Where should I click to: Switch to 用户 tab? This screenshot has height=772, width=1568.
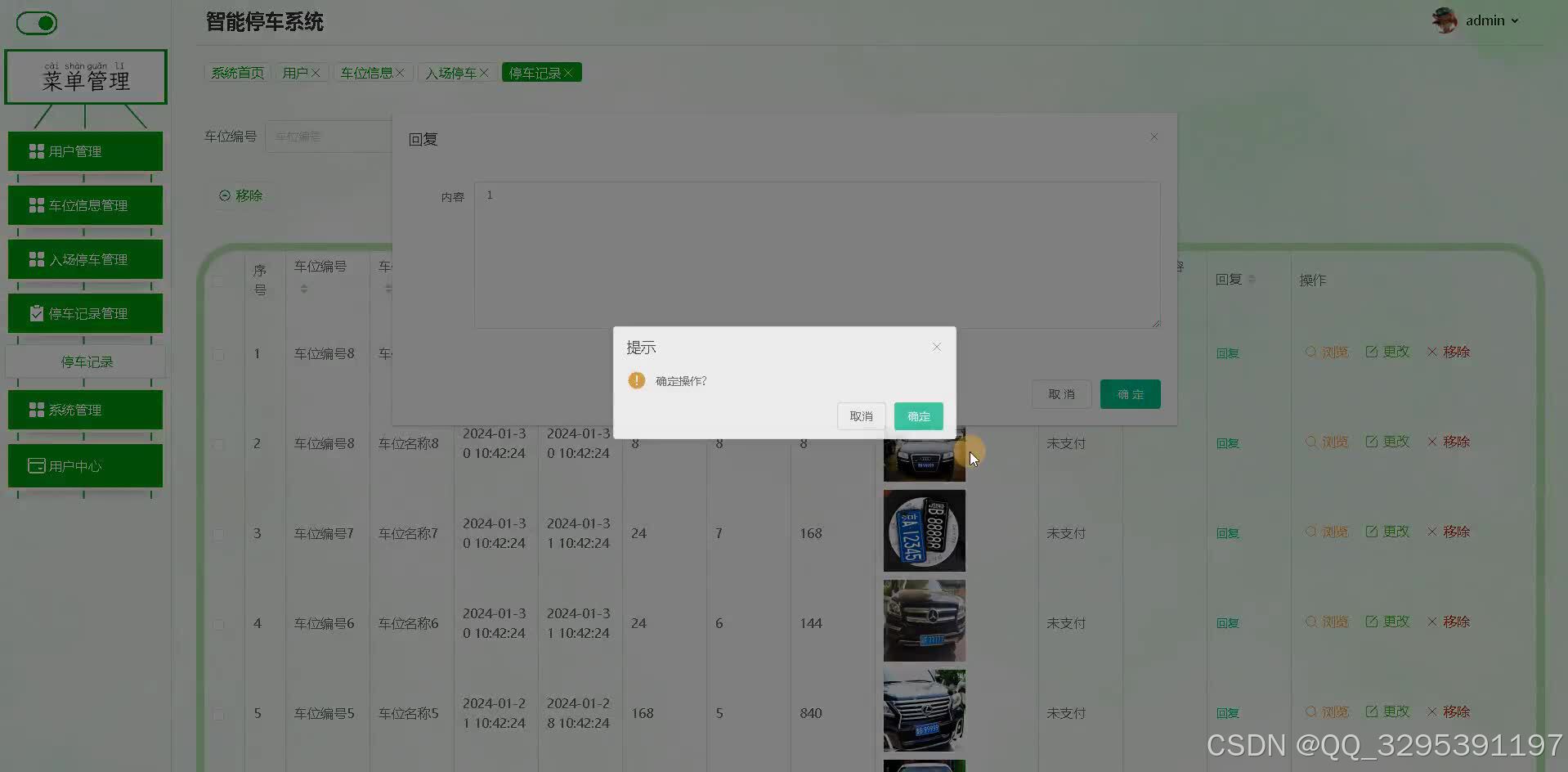pyautogui.click(x=294, y=73)
